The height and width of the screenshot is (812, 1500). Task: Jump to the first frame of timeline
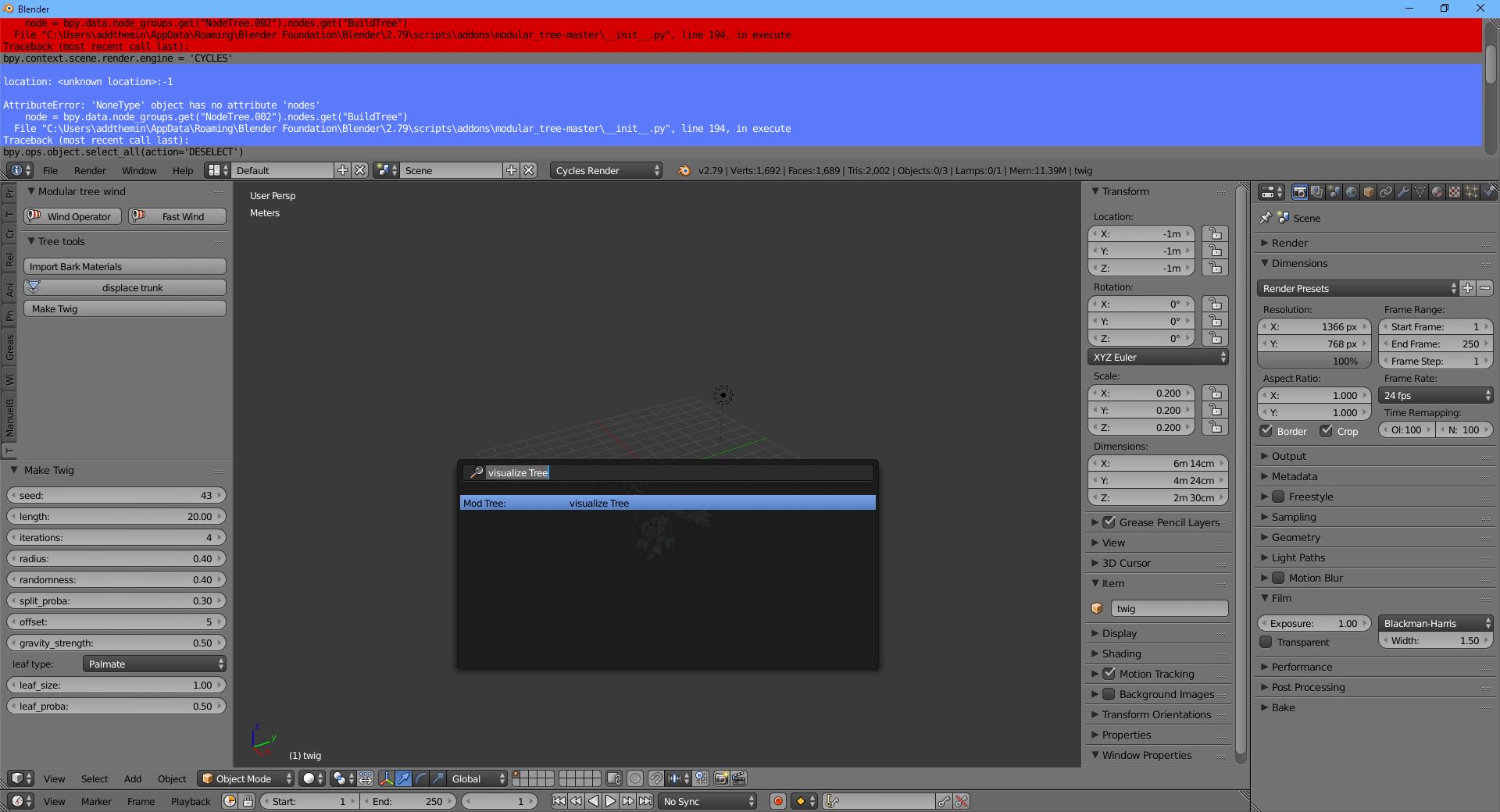click(559, 801)
